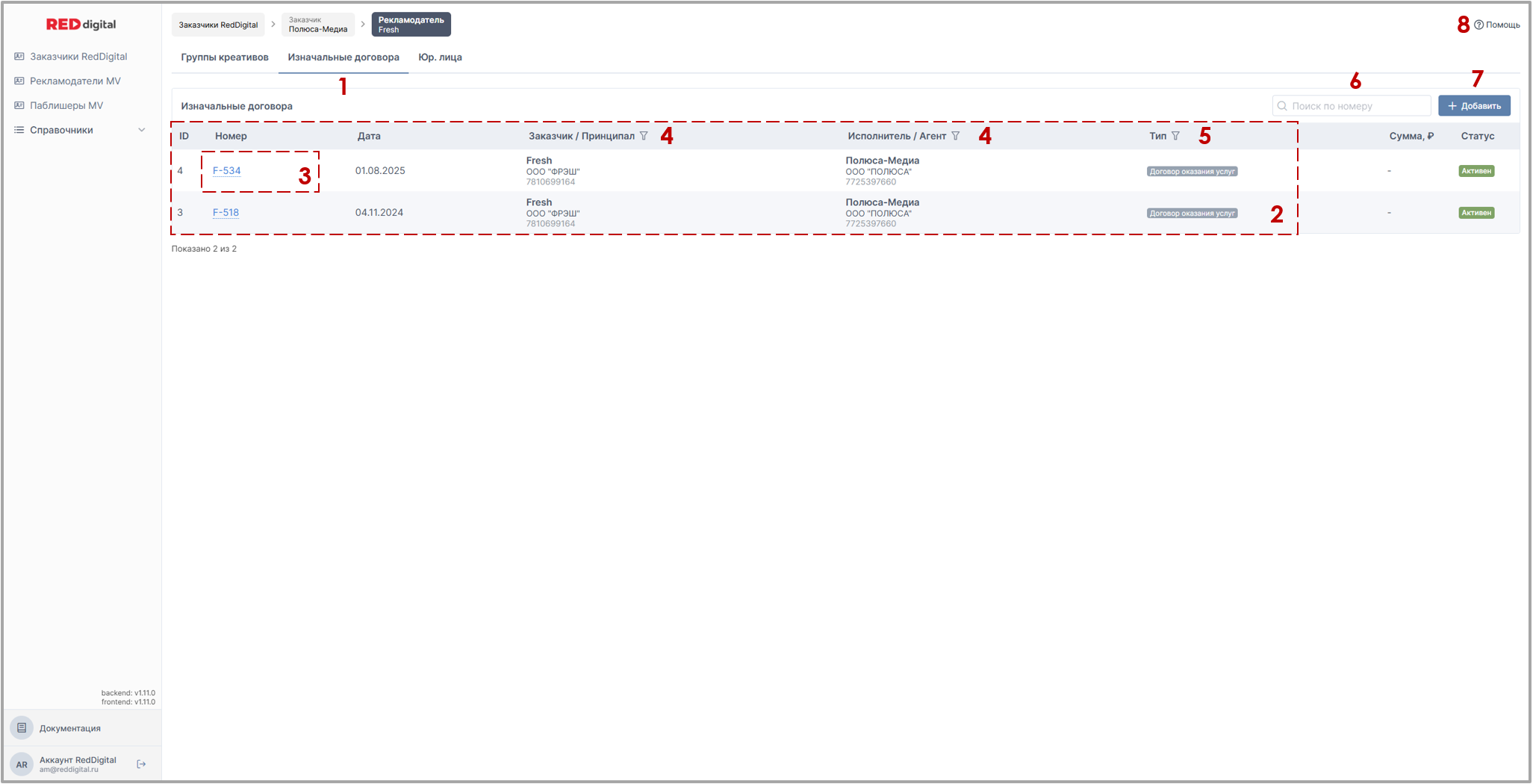This screenshot has height=784, width=1533.
Task: Go to Заказчики RedDigital breadcrumb
Action: click(x=218, y=25)
